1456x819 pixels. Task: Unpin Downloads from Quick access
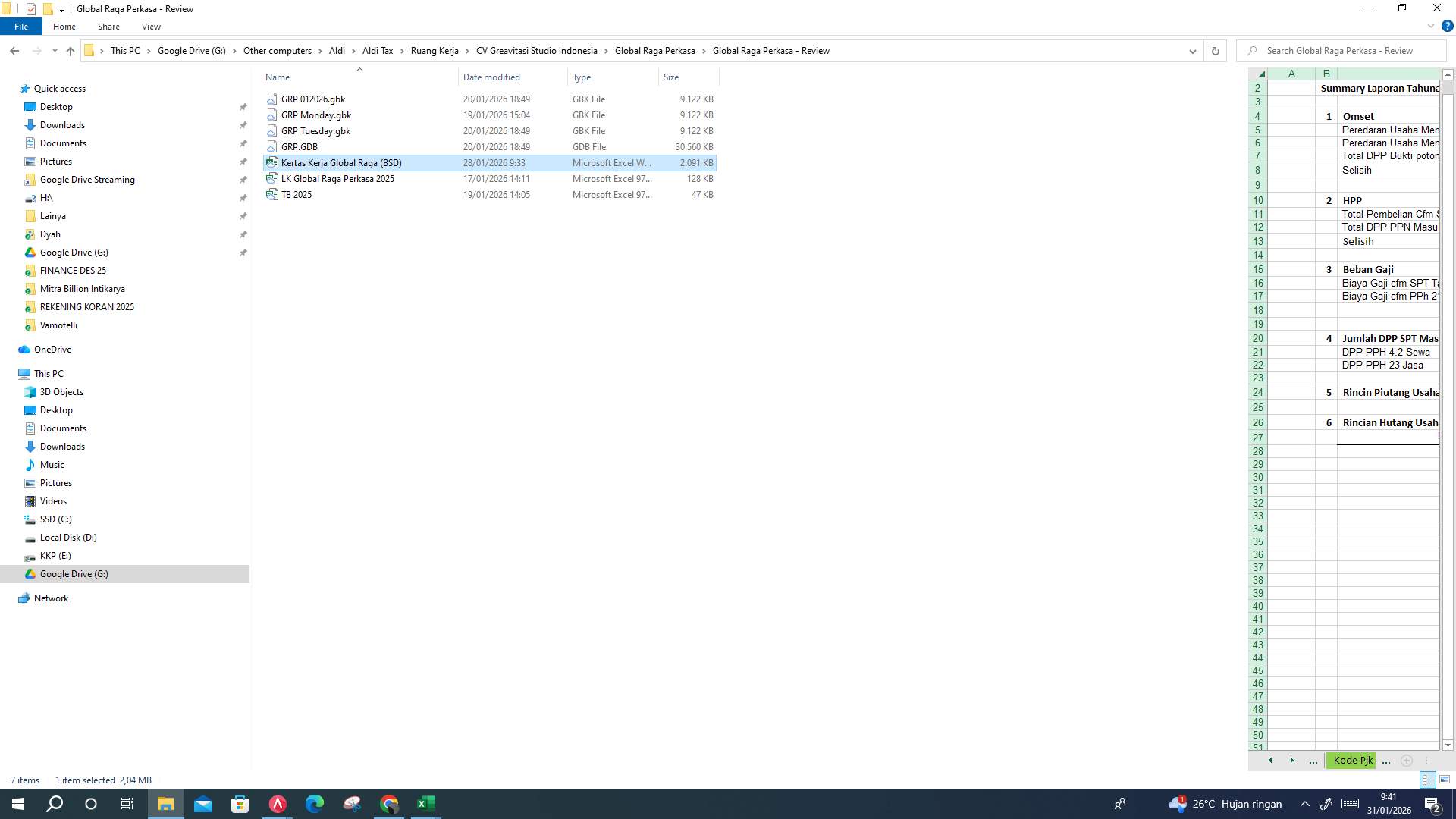[243, 124]
